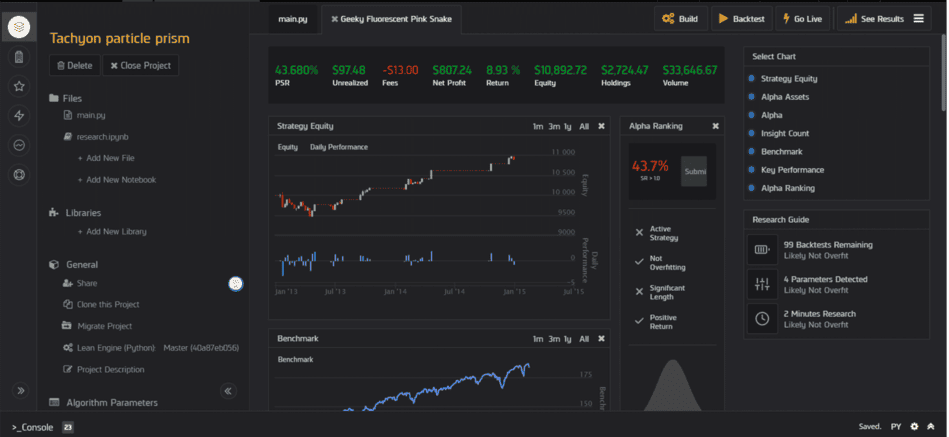Viewport: 949px width, 437px height.
Task: Open the lifebuoy support icon in sidebar
Action: tap(18, 175)
